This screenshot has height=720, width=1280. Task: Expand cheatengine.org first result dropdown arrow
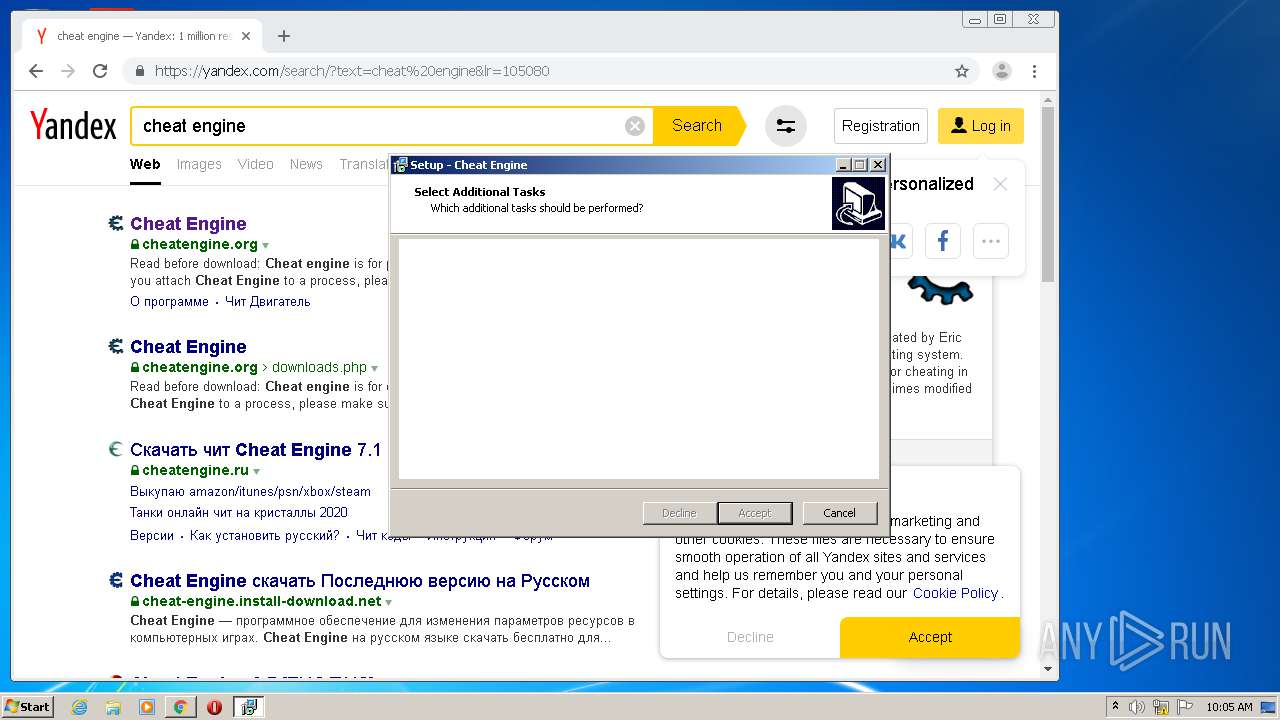point(265,245)
